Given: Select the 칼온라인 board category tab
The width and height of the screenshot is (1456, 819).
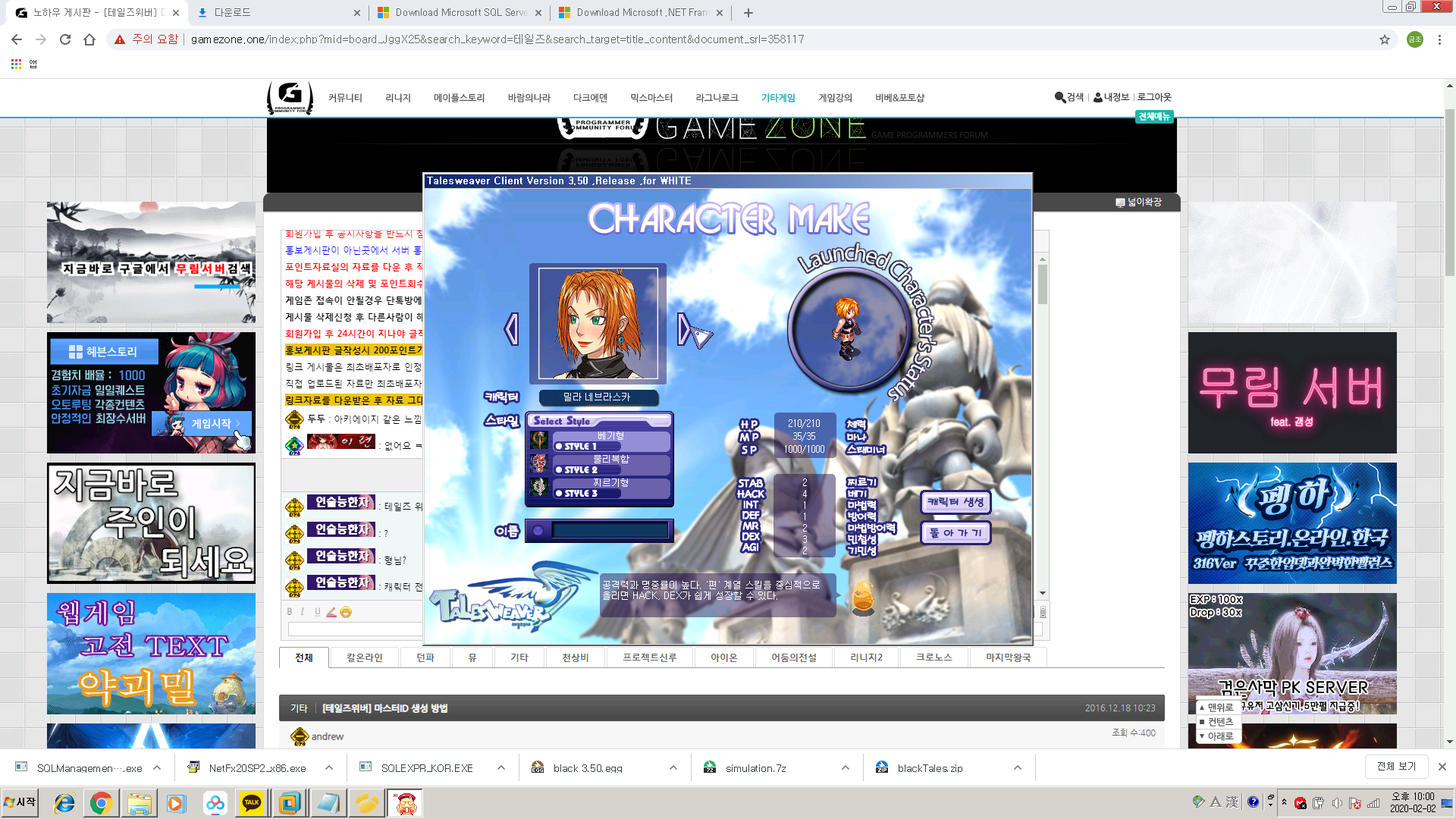Looking at the screenshot, I should [x=365, y=657].
